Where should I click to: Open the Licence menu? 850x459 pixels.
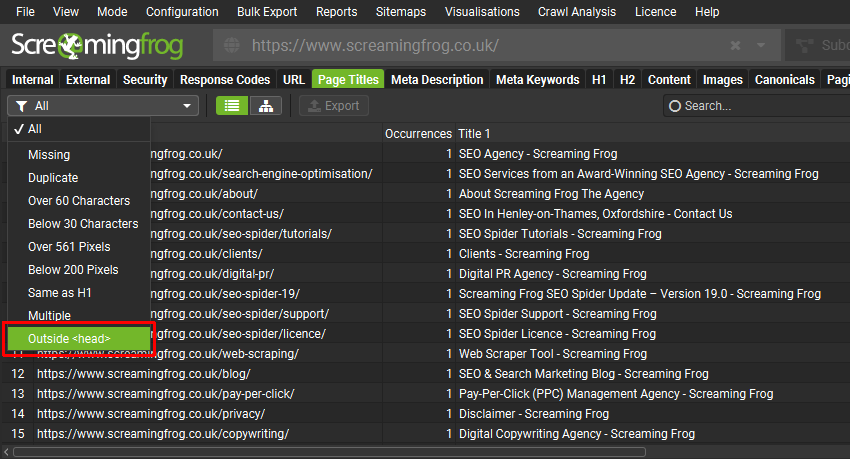coord(655,11)
